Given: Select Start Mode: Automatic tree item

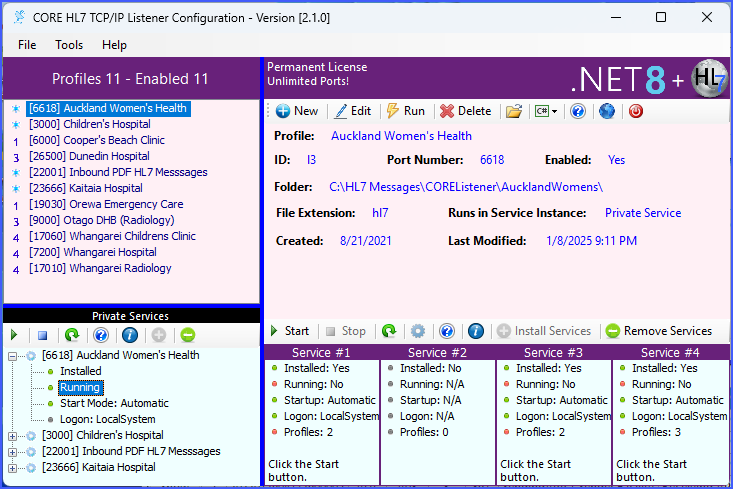Looking at the screenshot, I should pyautogui.click(x=114, y=403).
